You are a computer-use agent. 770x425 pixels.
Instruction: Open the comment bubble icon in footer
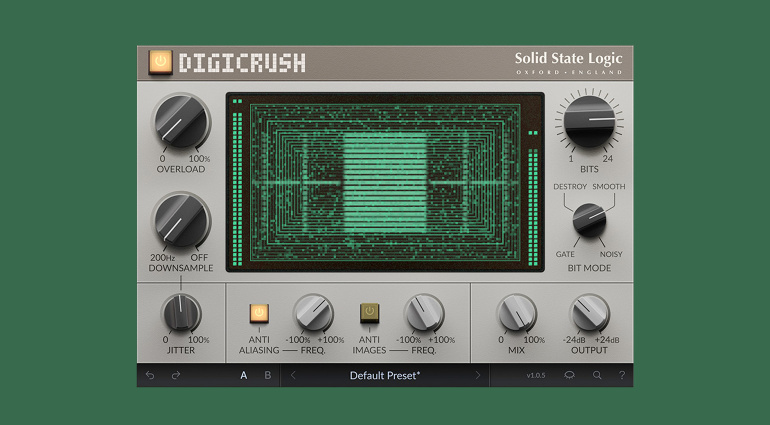pyautogui.click(x=570, y=376)
